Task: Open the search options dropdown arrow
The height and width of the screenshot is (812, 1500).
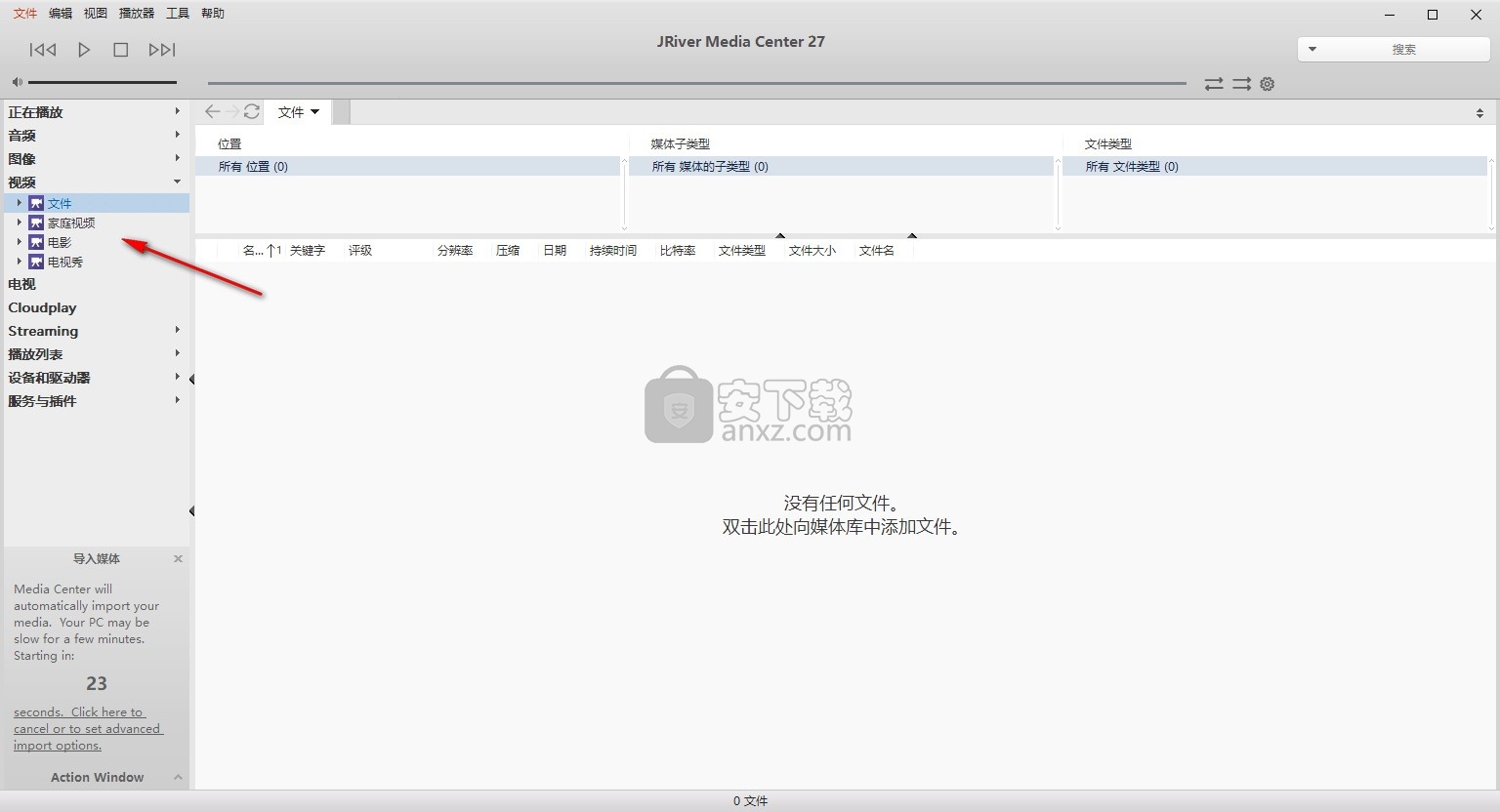Action: click(x=1312, y=49)
